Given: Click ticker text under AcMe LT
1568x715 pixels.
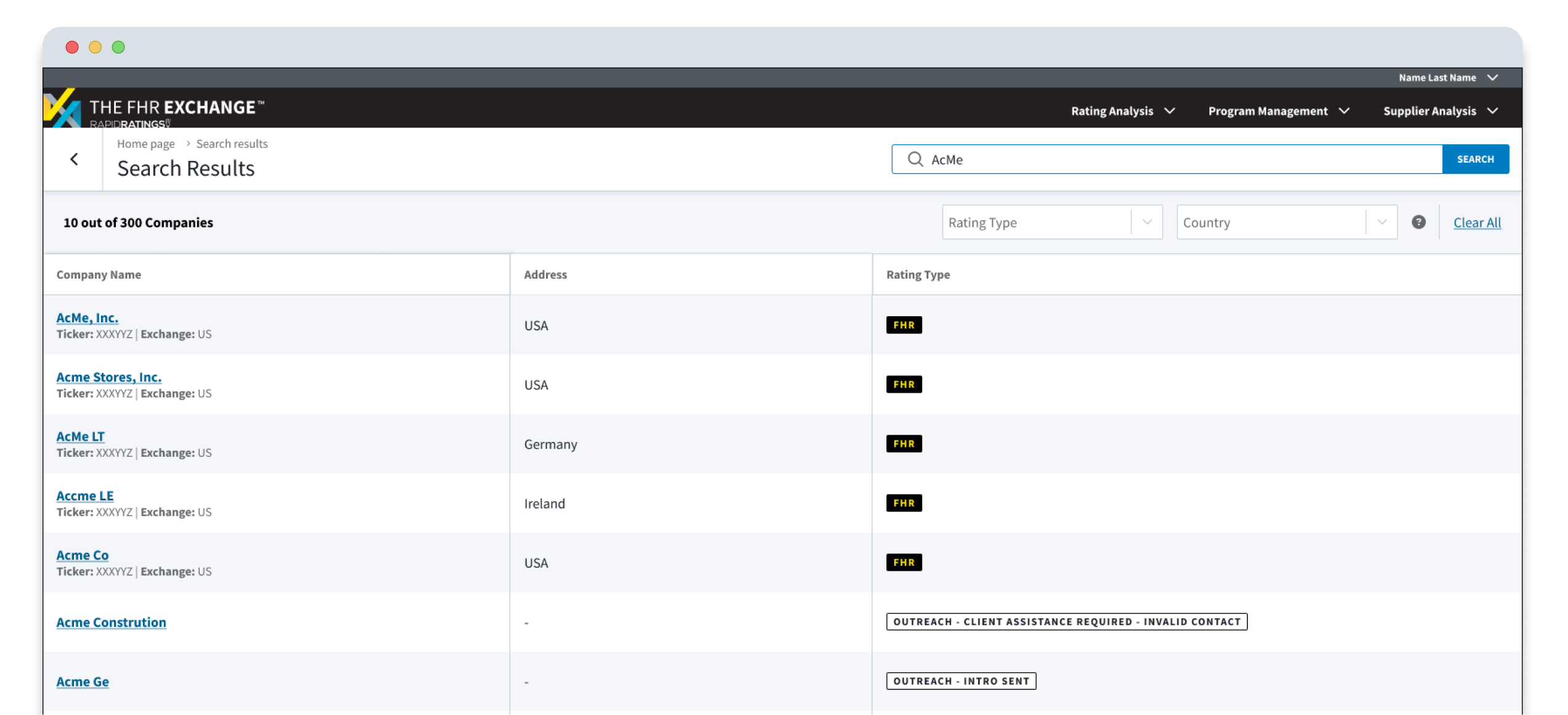Looking at the screenshot, I should (134, 452).
